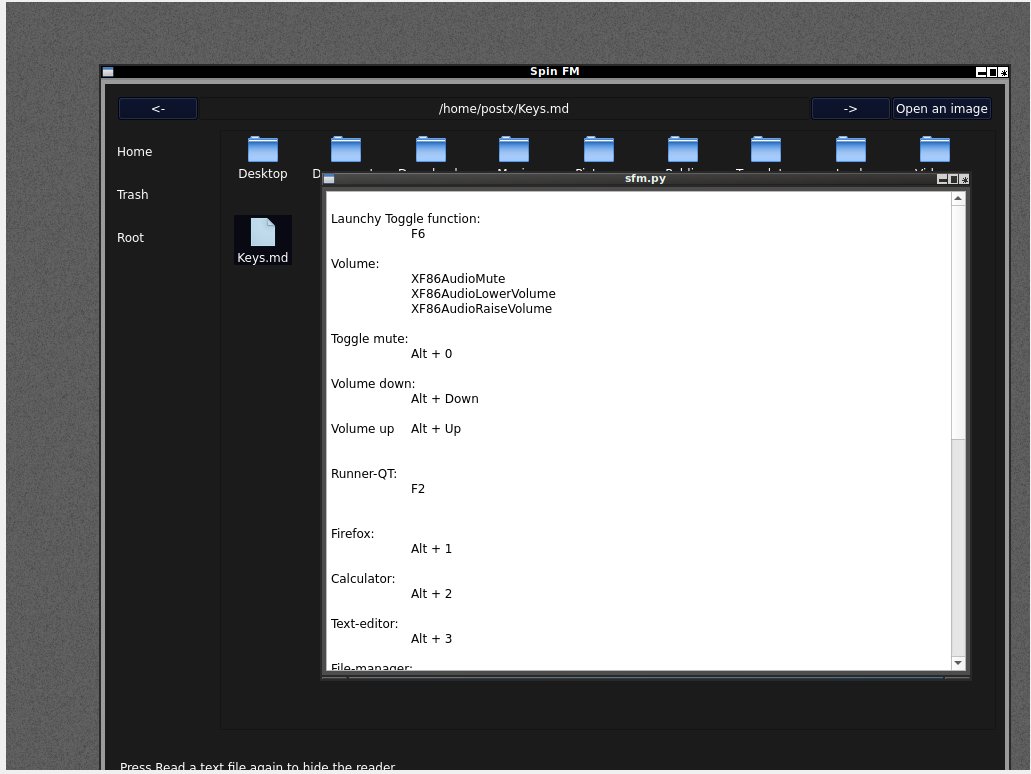Click the Spin FM window title
Image resolution: width=1031 pixels, height=774 pixels.
554,71
